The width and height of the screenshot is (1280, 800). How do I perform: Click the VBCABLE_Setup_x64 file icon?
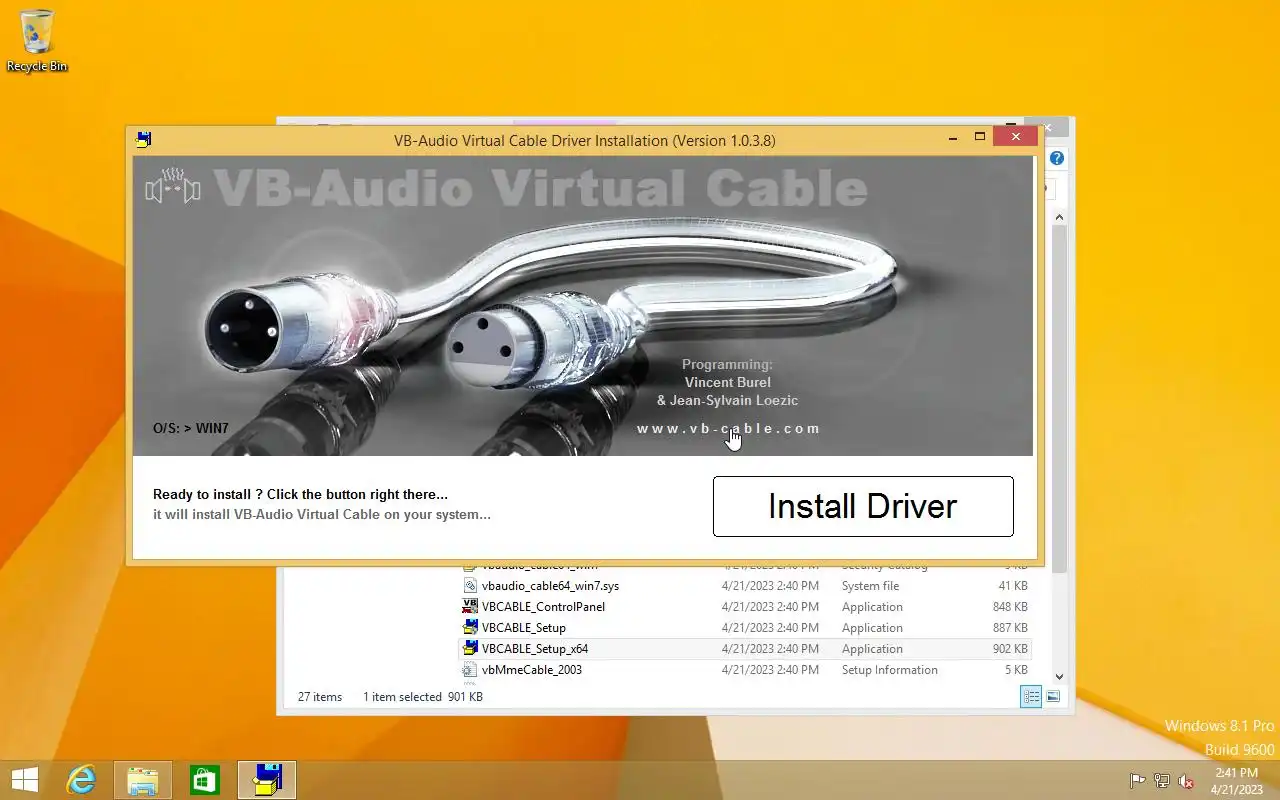(470, 649)
